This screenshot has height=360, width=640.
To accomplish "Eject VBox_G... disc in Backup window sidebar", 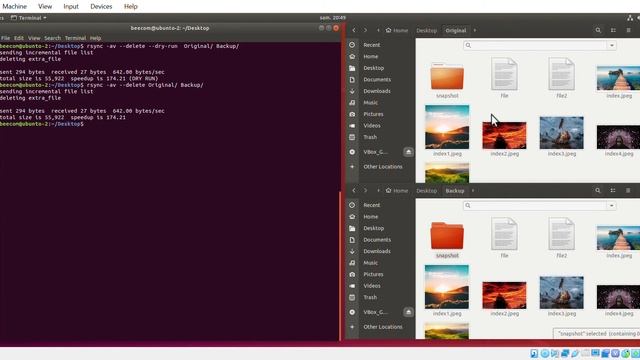I will click(408, 312).
